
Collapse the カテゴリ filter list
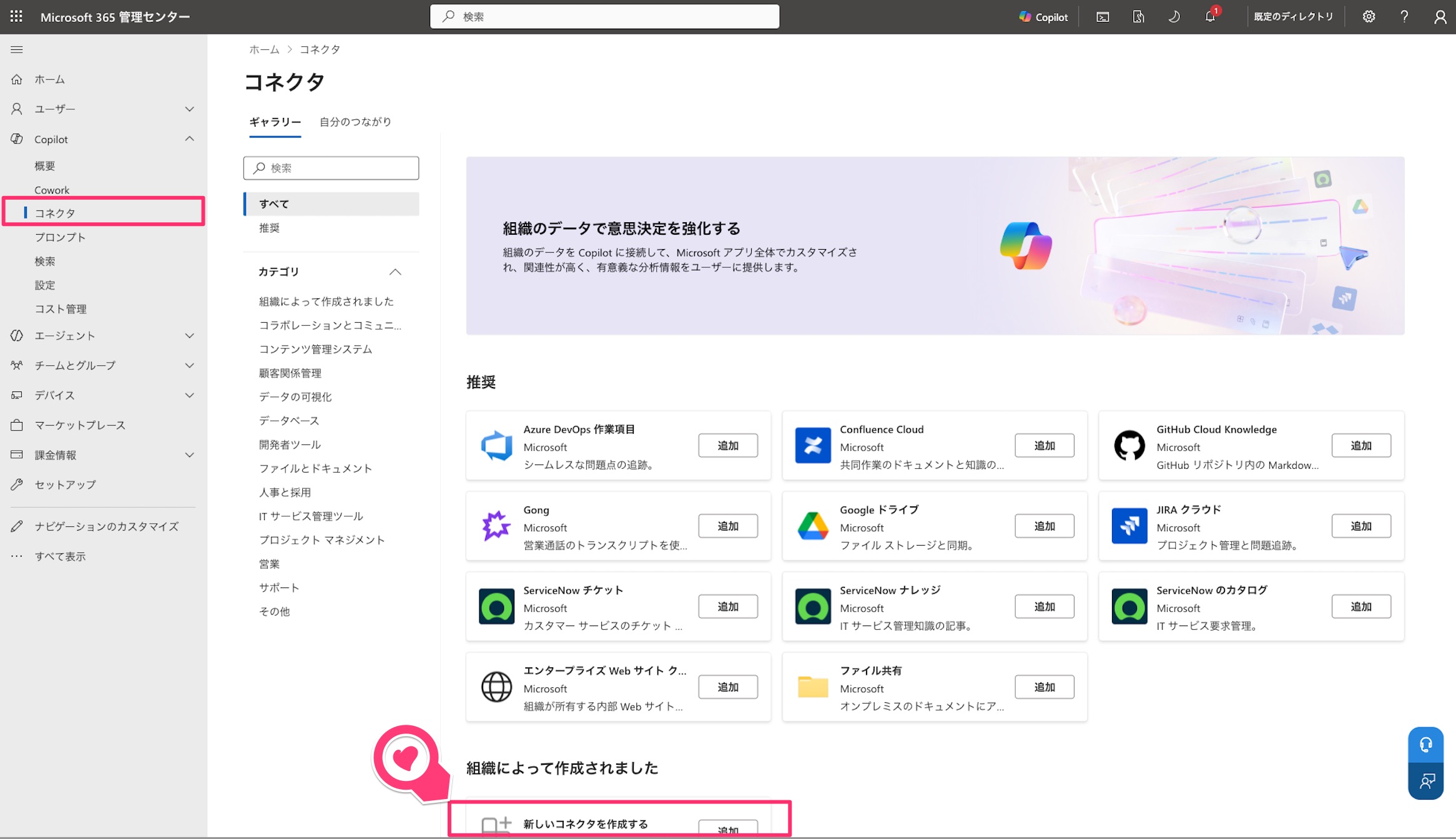coord(395,272)
